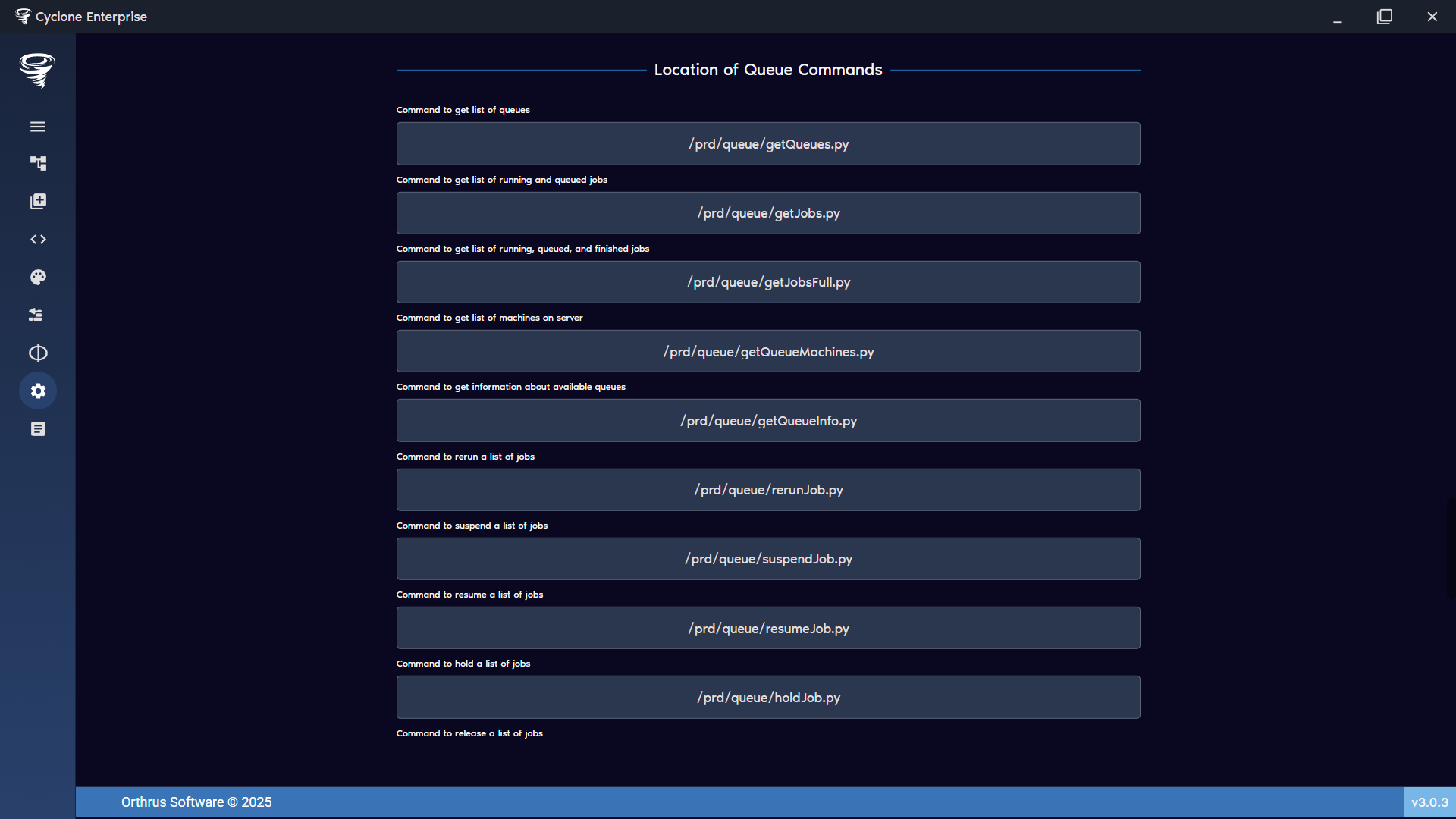Click the rerunJob.py command box

click(767, 489)
